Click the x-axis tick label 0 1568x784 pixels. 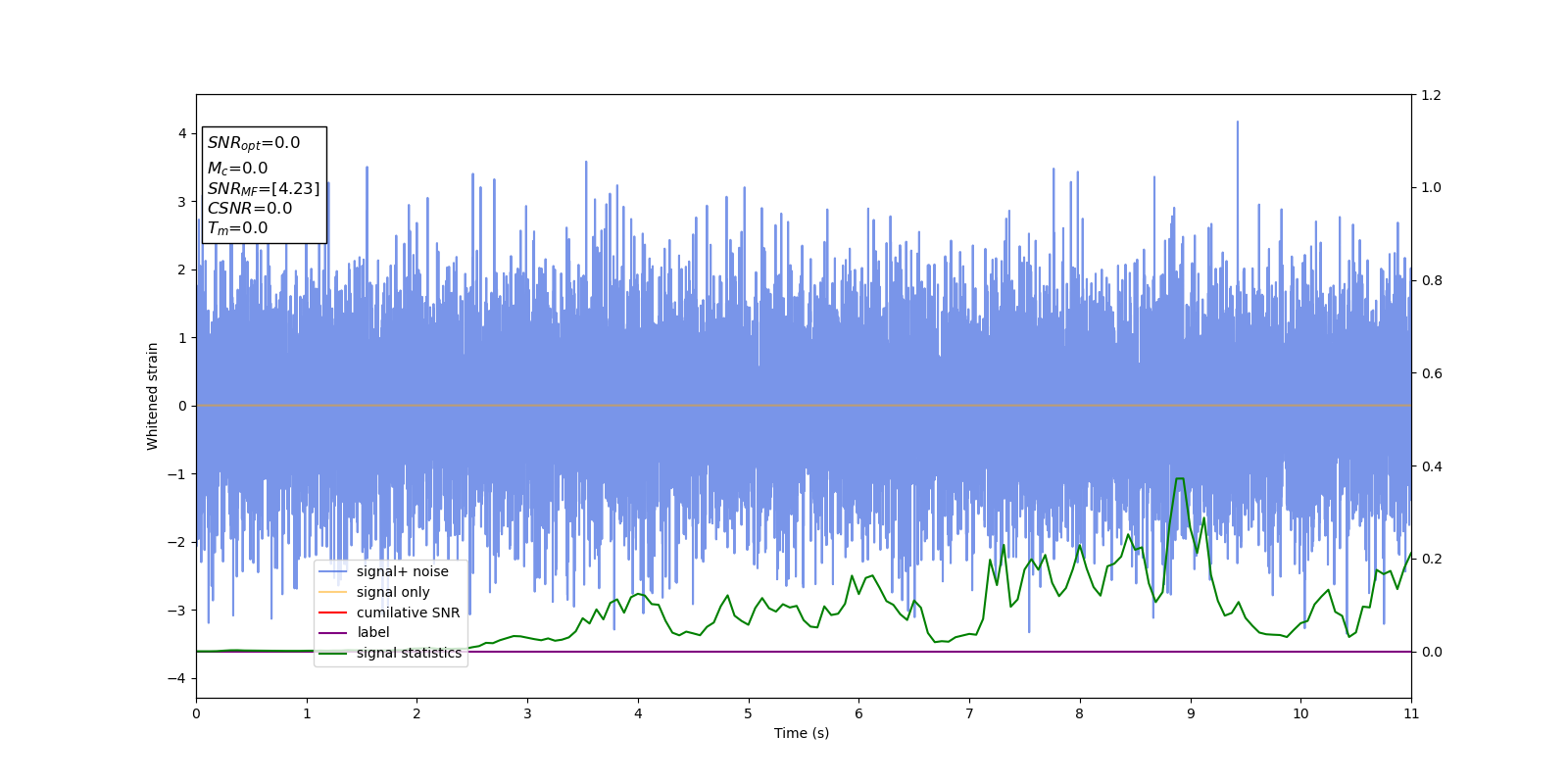click(x=196, y=713)
